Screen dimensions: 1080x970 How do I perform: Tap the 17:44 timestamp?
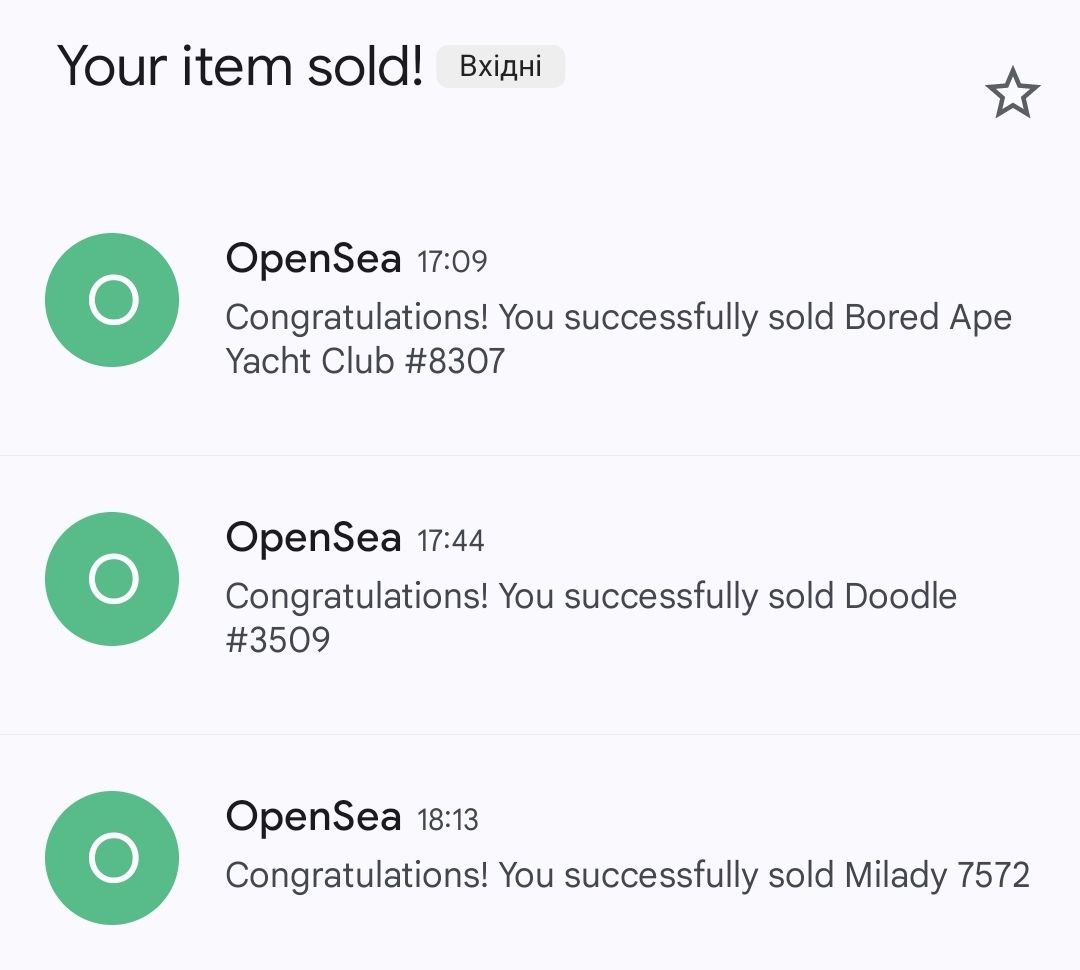point(450,541)
